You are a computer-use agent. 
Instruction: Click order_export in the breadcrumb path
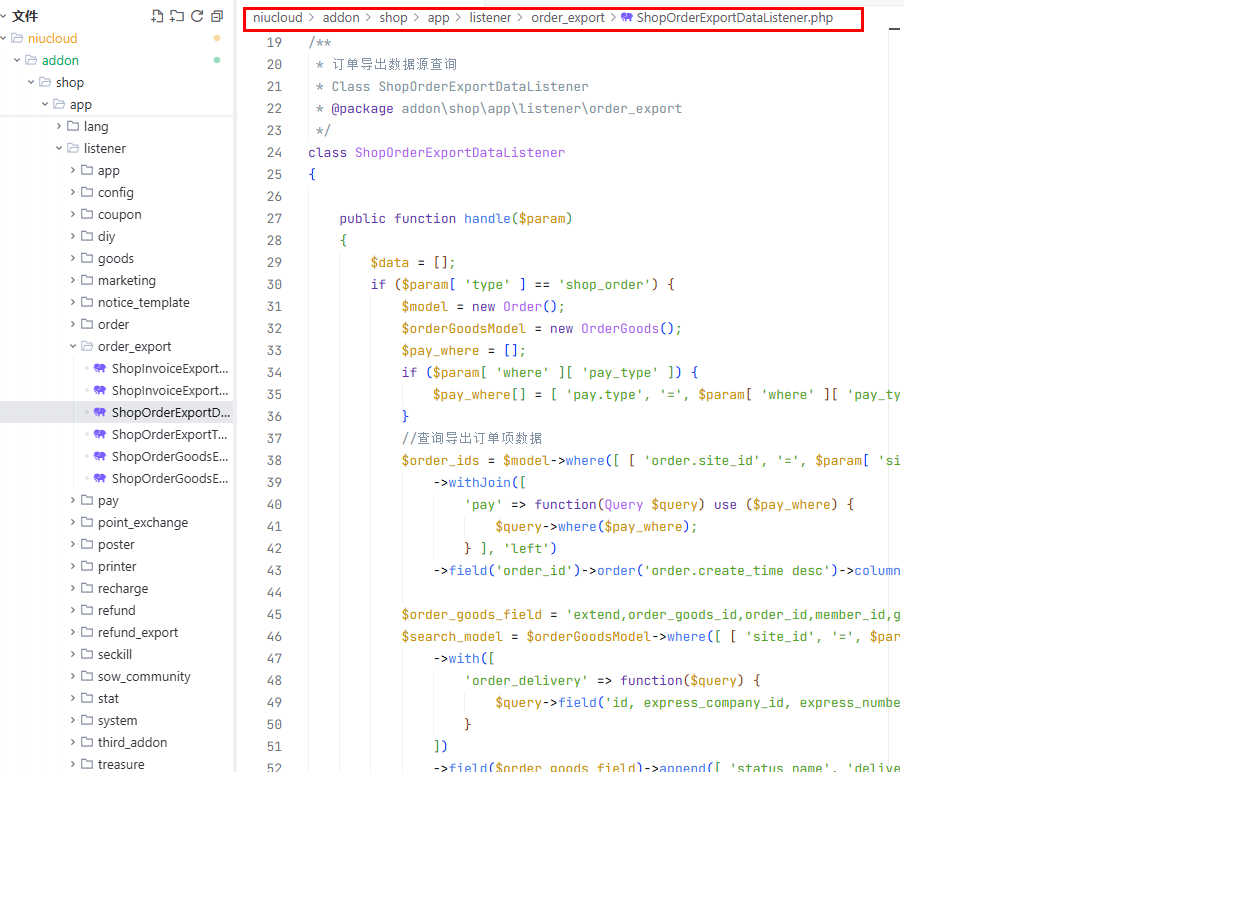click(x=567, y=18)
